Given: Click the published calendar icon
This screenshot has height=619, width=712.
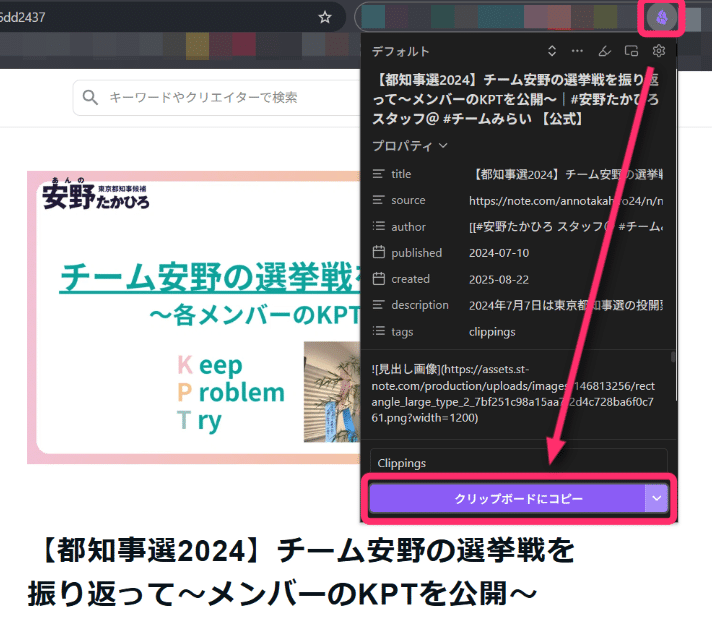Looking at the screenshot, I should pyautogui.click(x=379, y=252).
